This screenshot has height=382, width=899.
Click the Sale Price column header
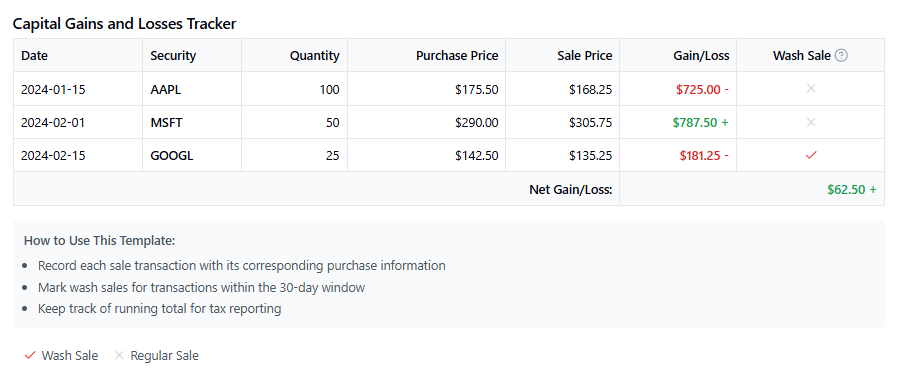pos(562,56)
